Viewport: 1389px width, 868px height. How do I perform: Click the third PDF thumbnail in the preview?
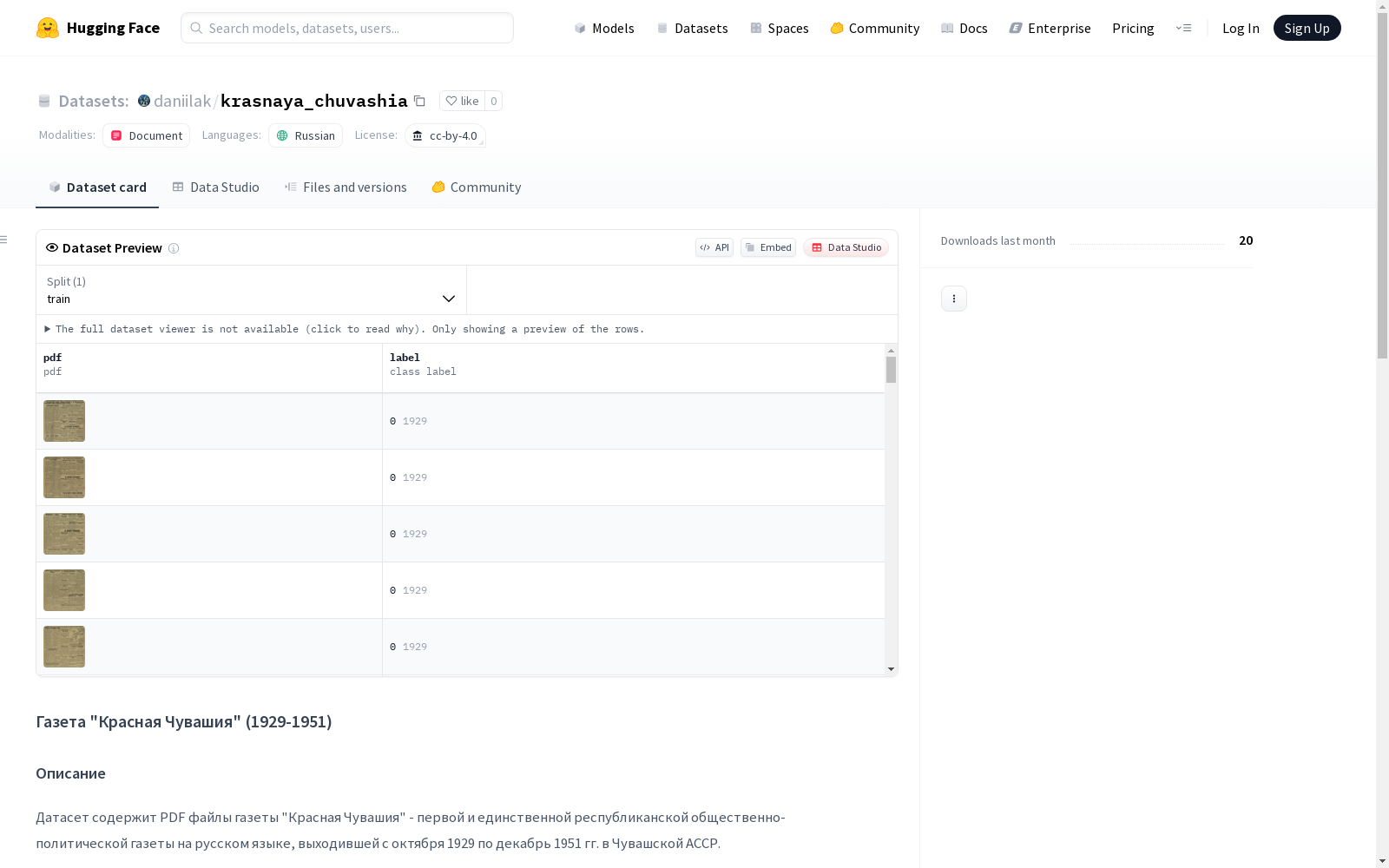pos(64,534)
